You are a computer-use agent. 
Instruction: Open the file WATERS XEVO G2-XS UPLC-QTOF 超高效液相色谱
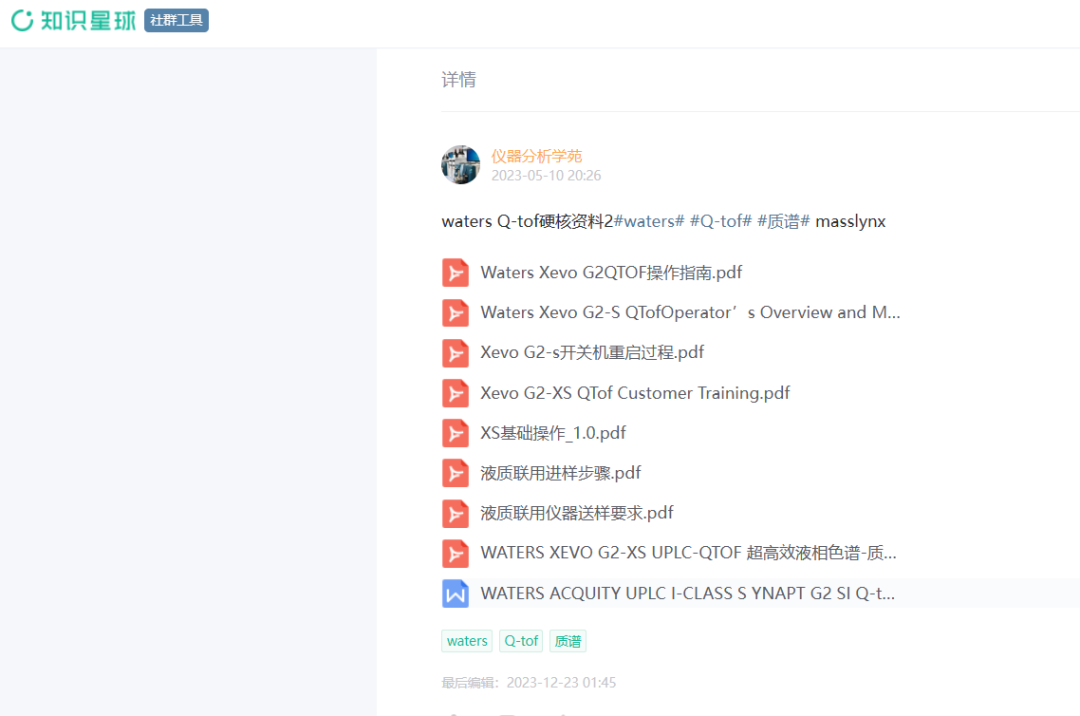tap(689, 553)
